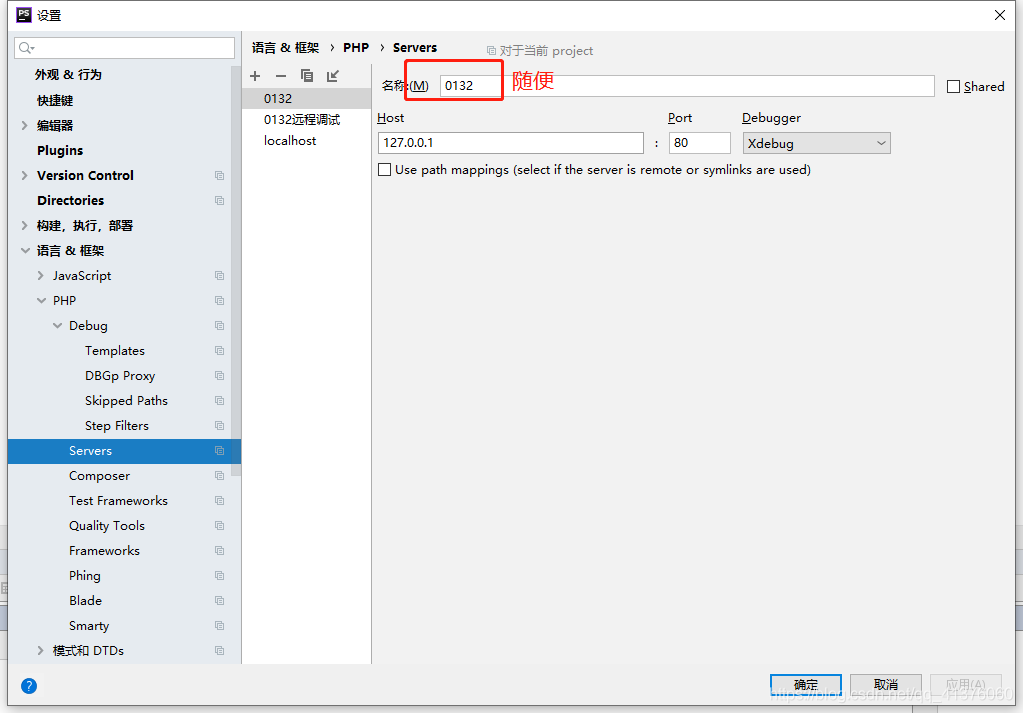
Task: Open the Debugger Xdebug dropdown
Action: 816,143
